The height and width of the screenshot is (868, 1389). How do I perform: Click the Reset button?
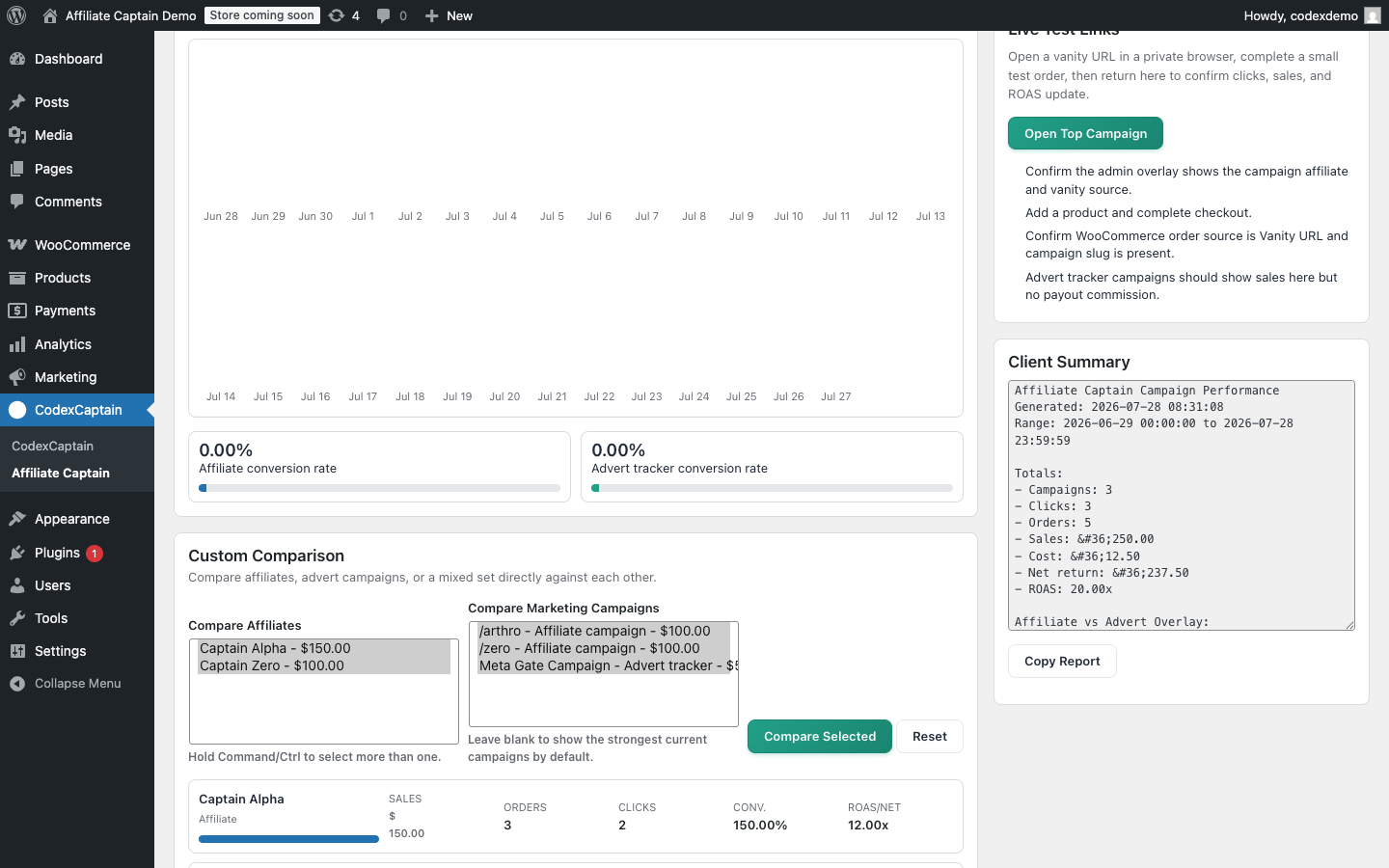pyautogui.click(x=930, y=737)
